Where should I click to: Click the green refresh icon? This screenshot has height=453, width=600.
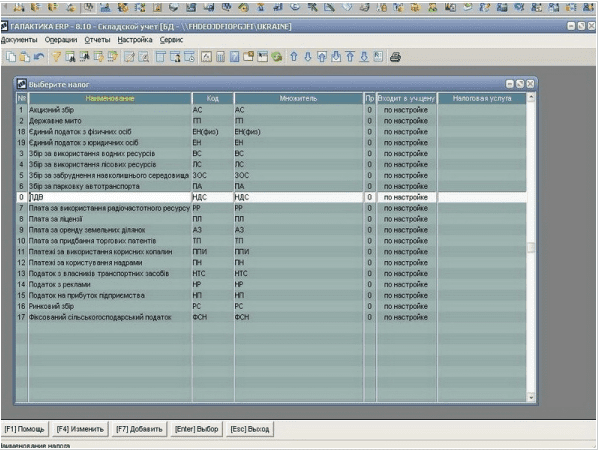pos(277,57)
